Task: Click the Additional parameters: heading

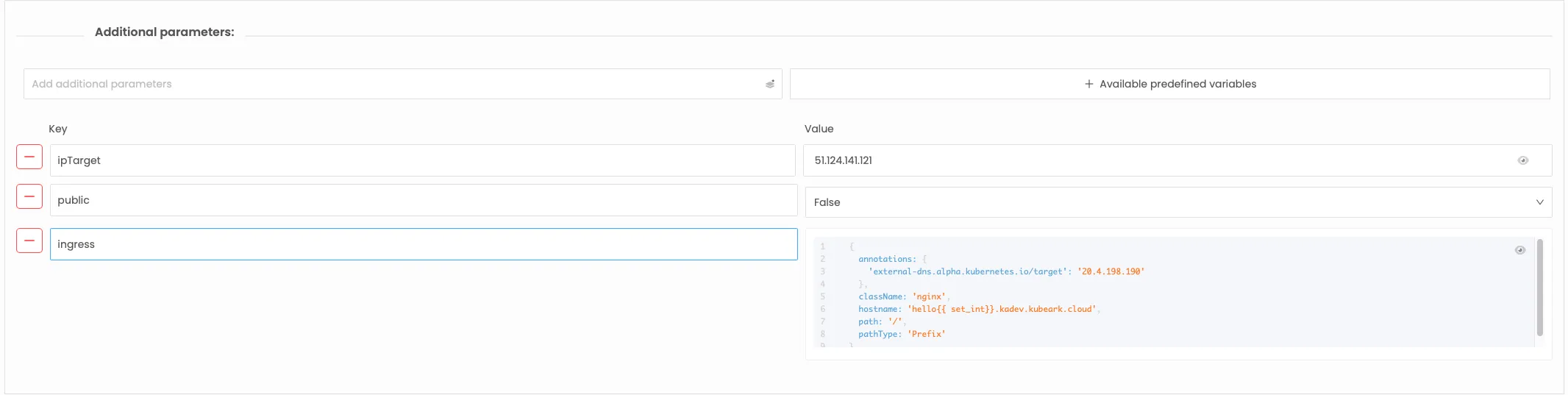Action: 165,32
